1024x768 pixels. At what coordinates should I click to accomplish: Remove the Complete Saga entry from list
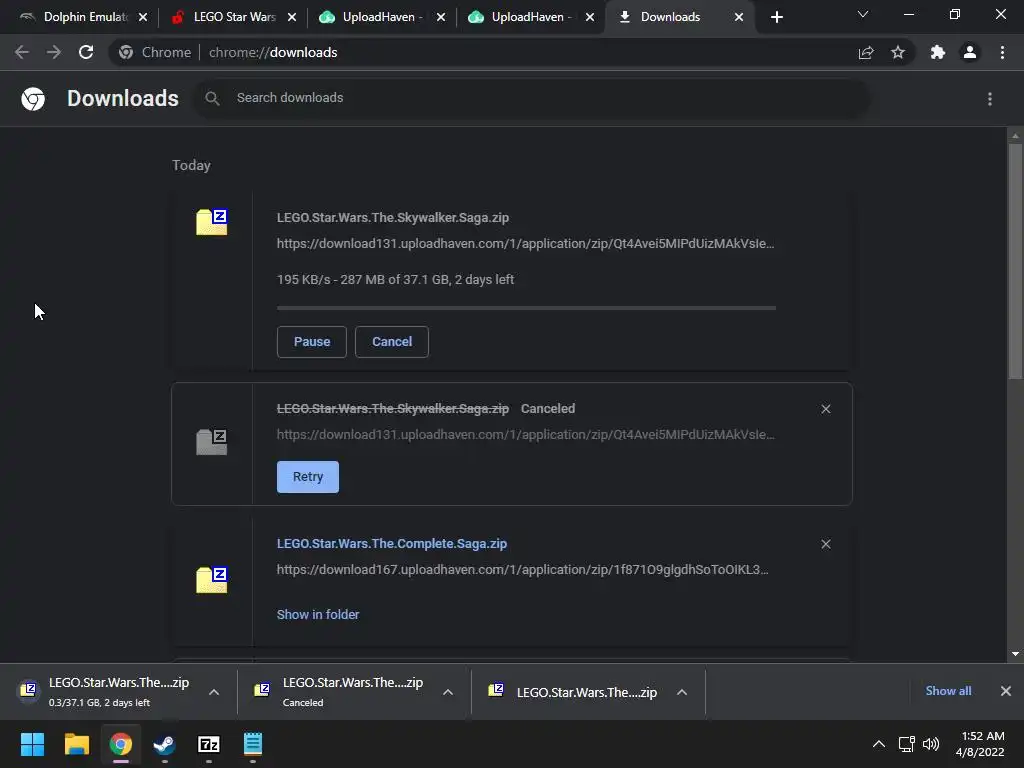825,544
